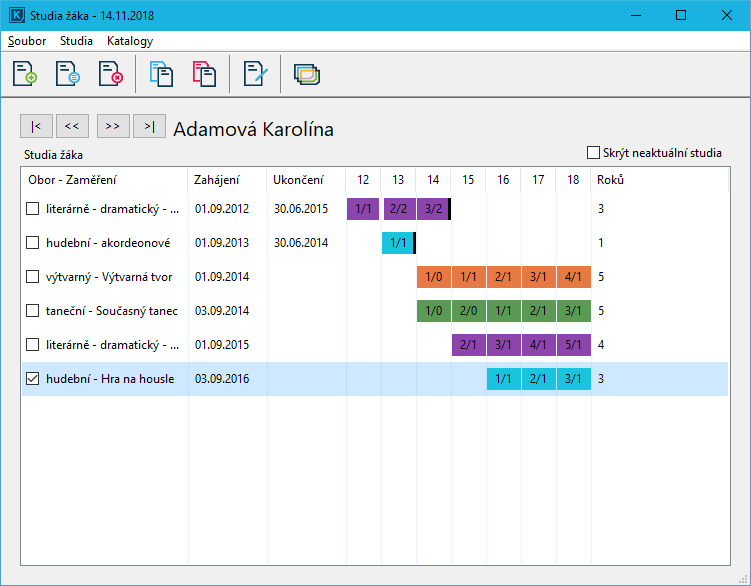Open the Katalogy menu
This screenshot has width=751, height=586.
[x=130, y=41]
